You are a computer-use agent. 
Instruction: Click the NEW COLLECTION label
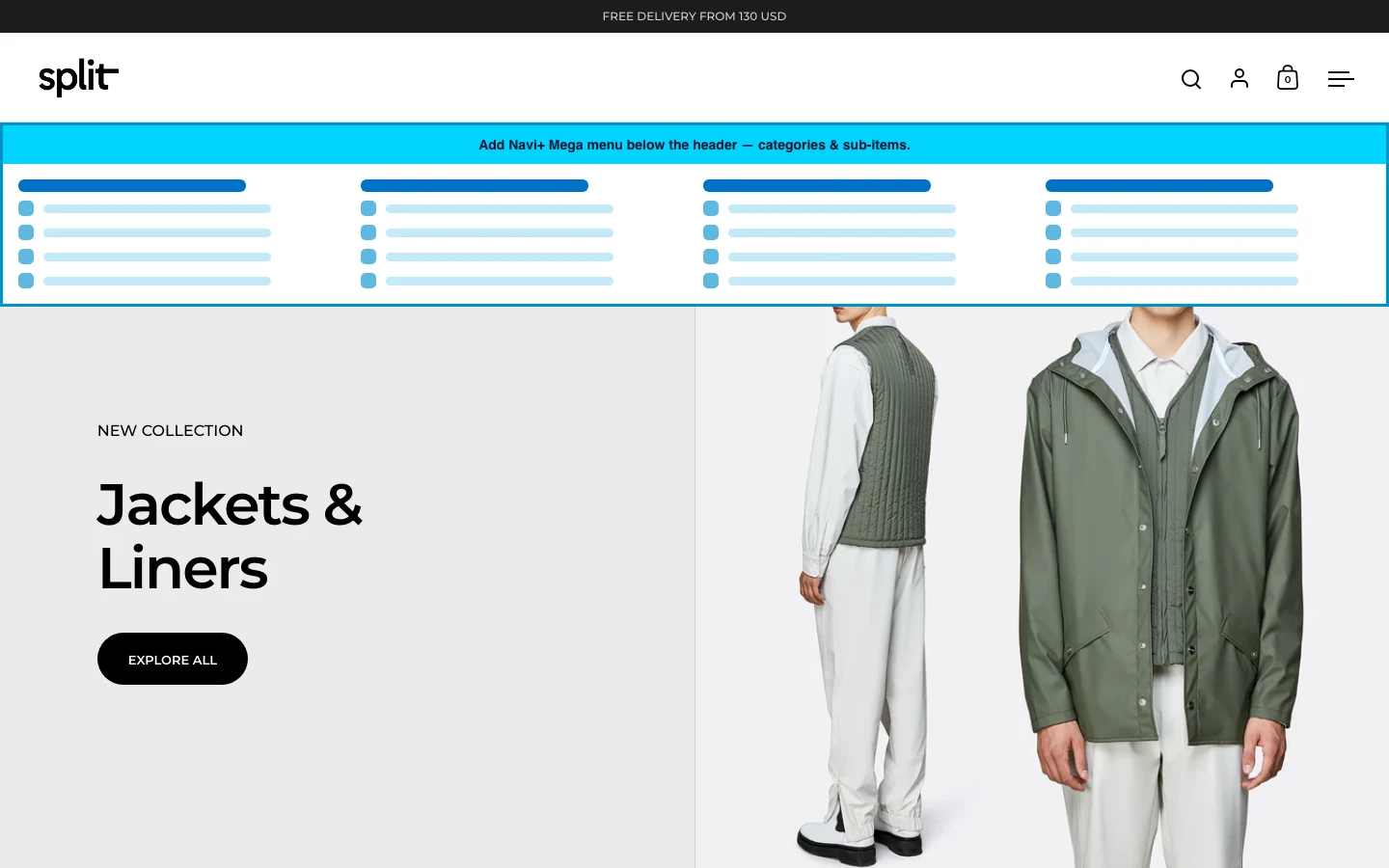(170, 430)
